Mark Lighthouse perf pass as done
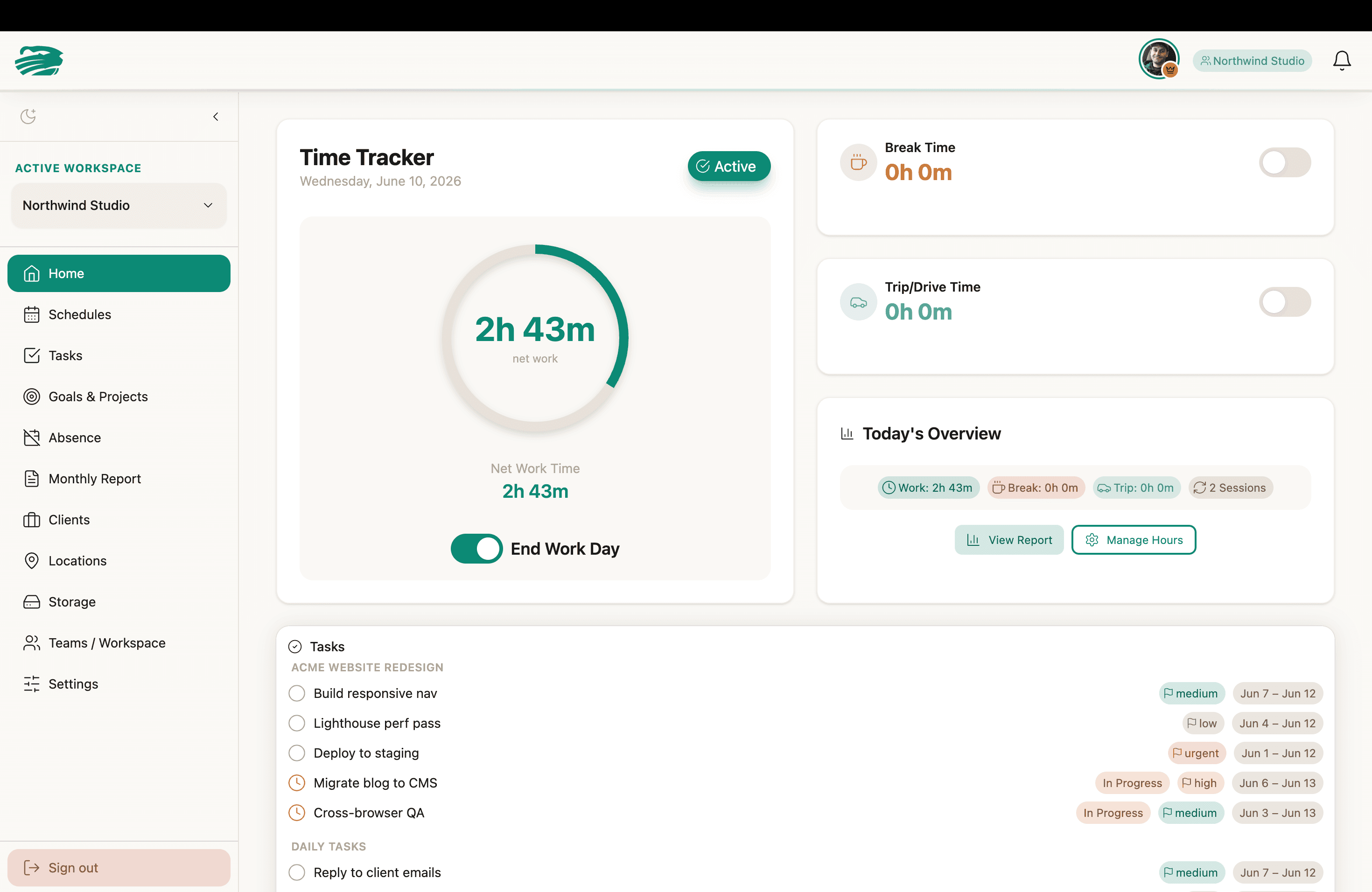Screen dimensions: 1372x892 click(x=297, y=723)
